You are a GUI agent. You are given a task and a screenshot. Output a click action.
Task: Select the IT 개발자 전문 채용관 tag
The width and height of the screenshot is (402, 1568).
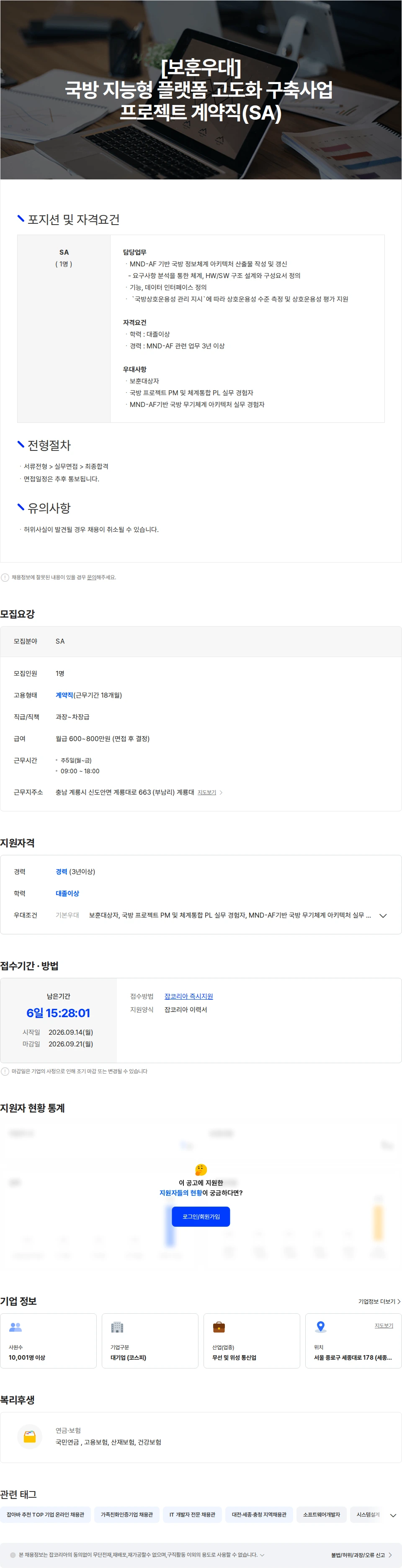point(193,1515)
